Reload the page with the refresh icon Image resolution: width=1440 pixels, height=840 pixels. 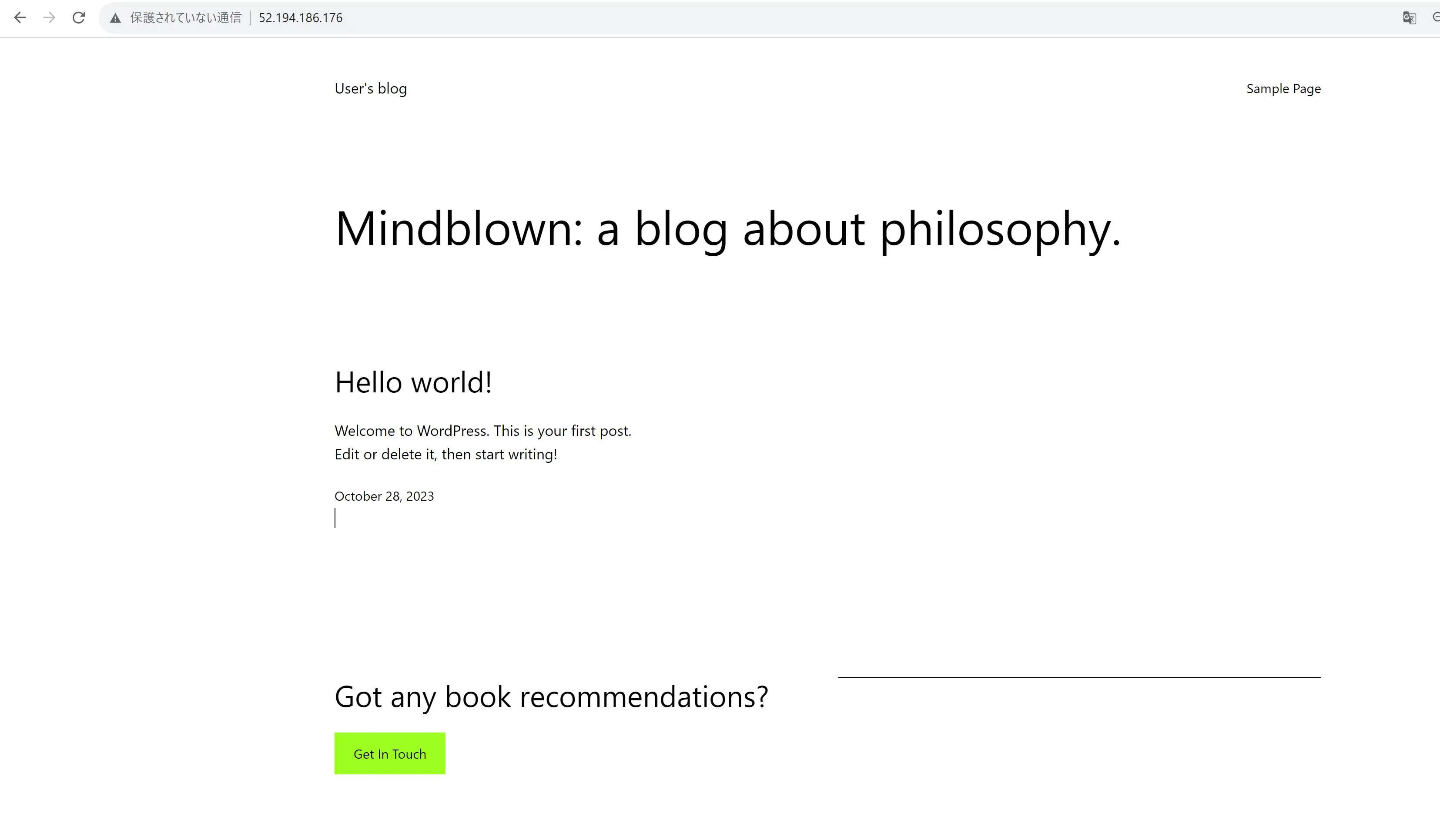tap(79, 18)
